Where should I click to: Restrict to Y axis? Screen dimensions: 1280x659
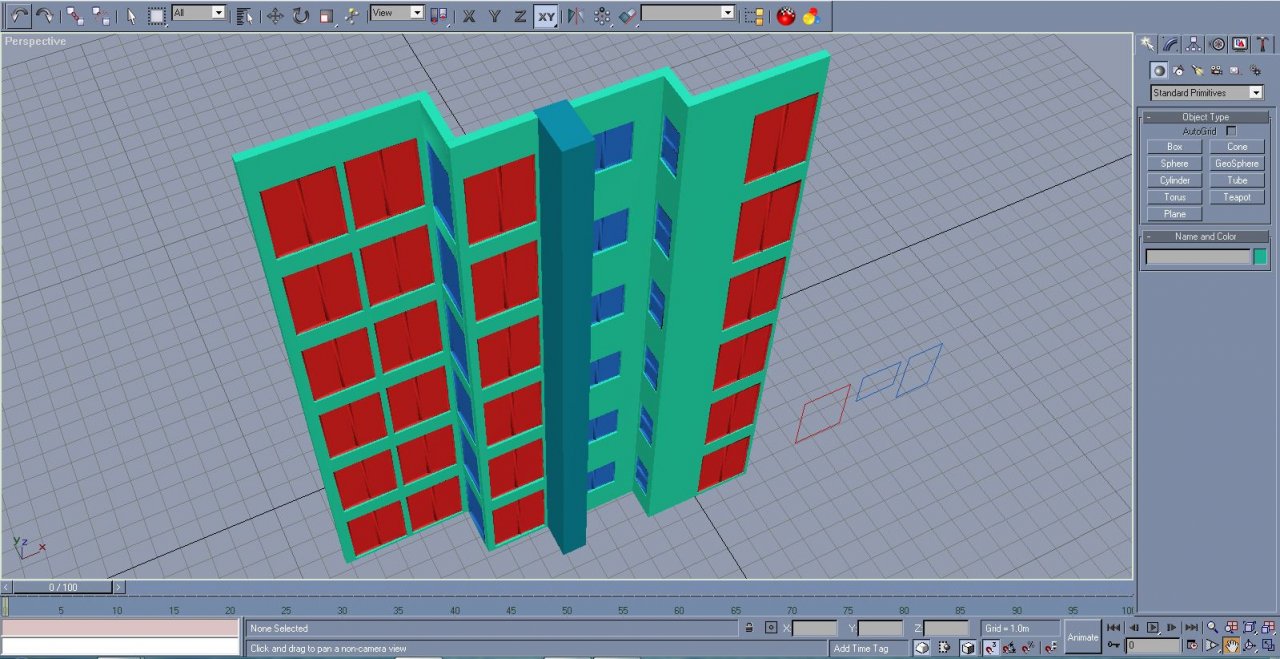(495, 15)
